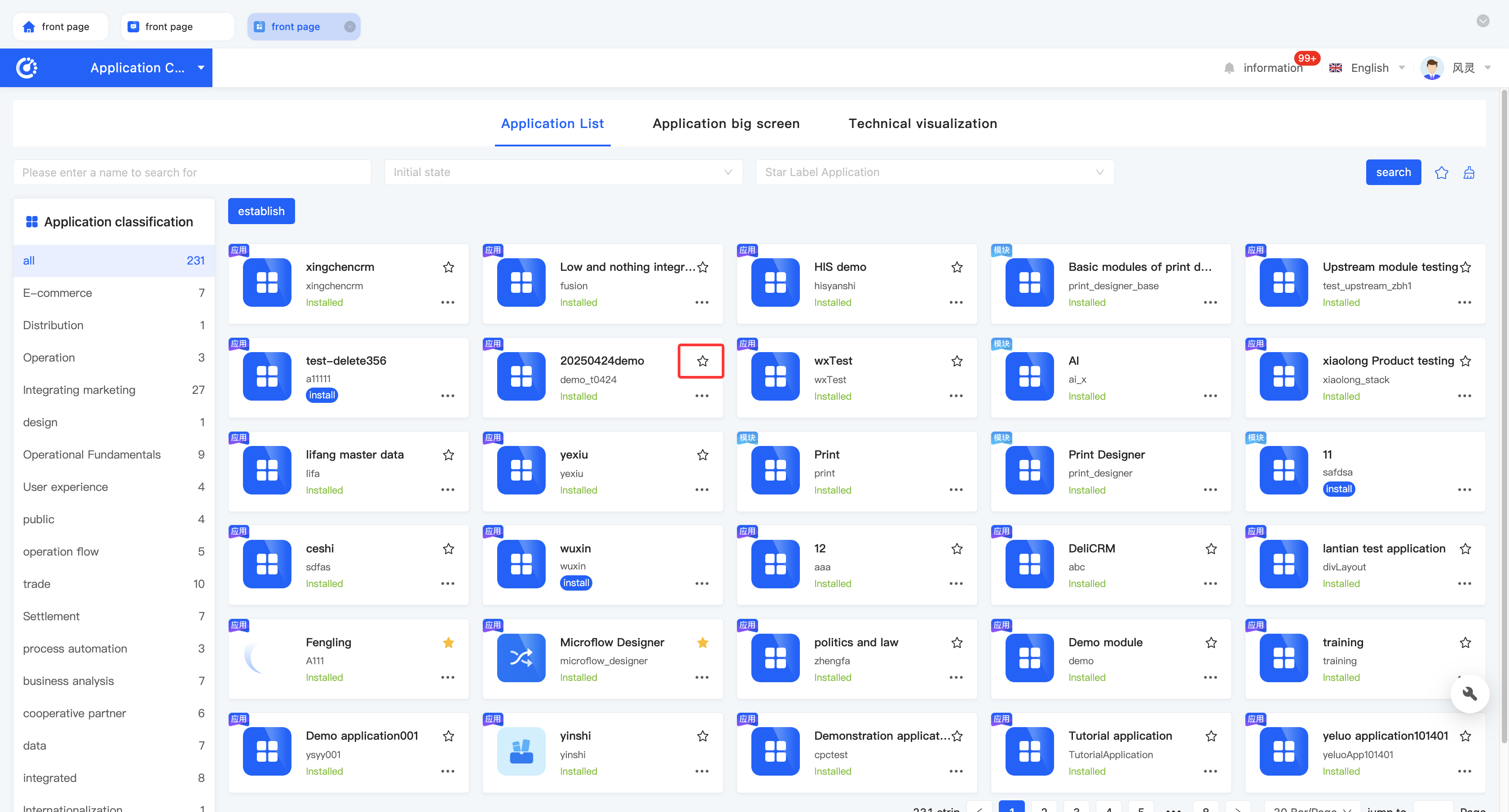This screenshot has width=1509, height=812.
Task: Click the star filter icon beside search
Action: pos(1441,173)
